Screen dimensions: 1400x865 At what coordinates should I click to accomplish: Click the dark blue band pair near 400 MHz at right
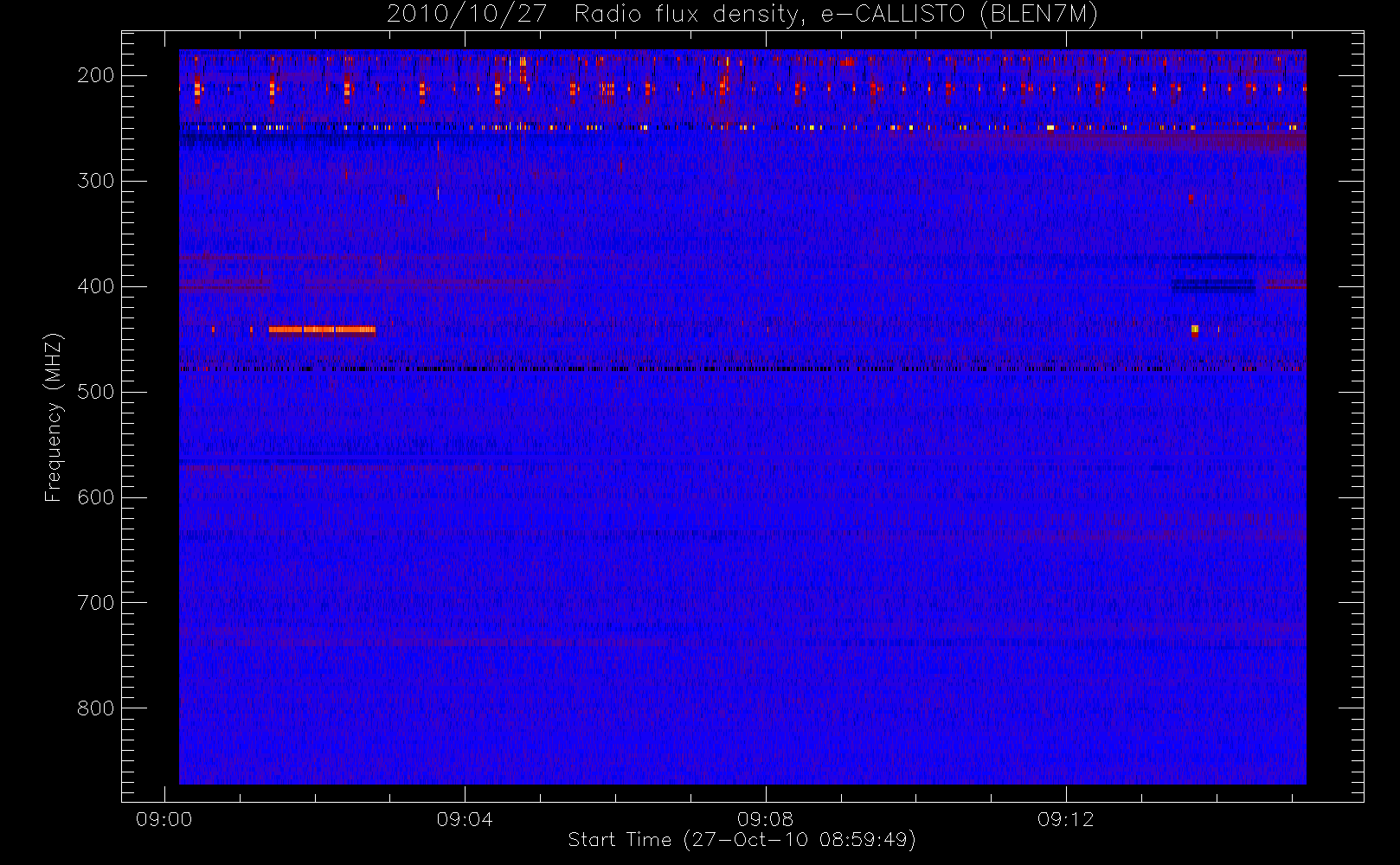click(1213, 285)
